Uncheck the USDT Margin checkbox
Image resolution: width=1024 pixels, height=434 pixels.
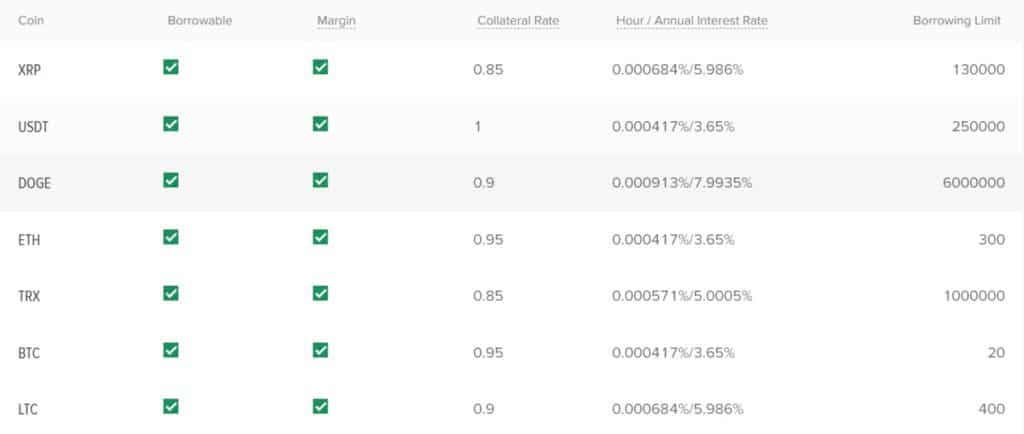(320, 124)
